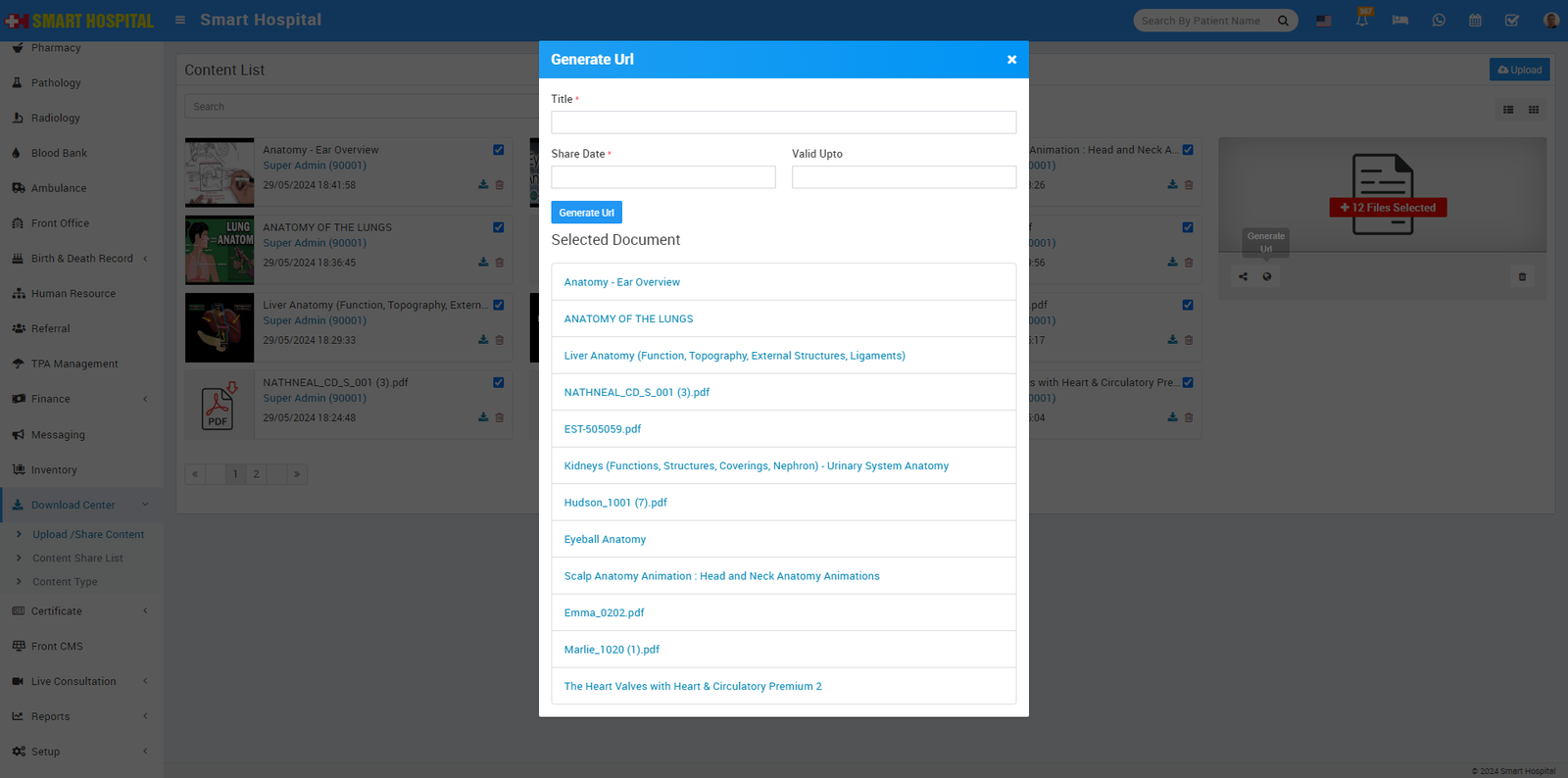Click the hamburger menu toggle icon
The image size is (1568, 778).
point(180,20)
